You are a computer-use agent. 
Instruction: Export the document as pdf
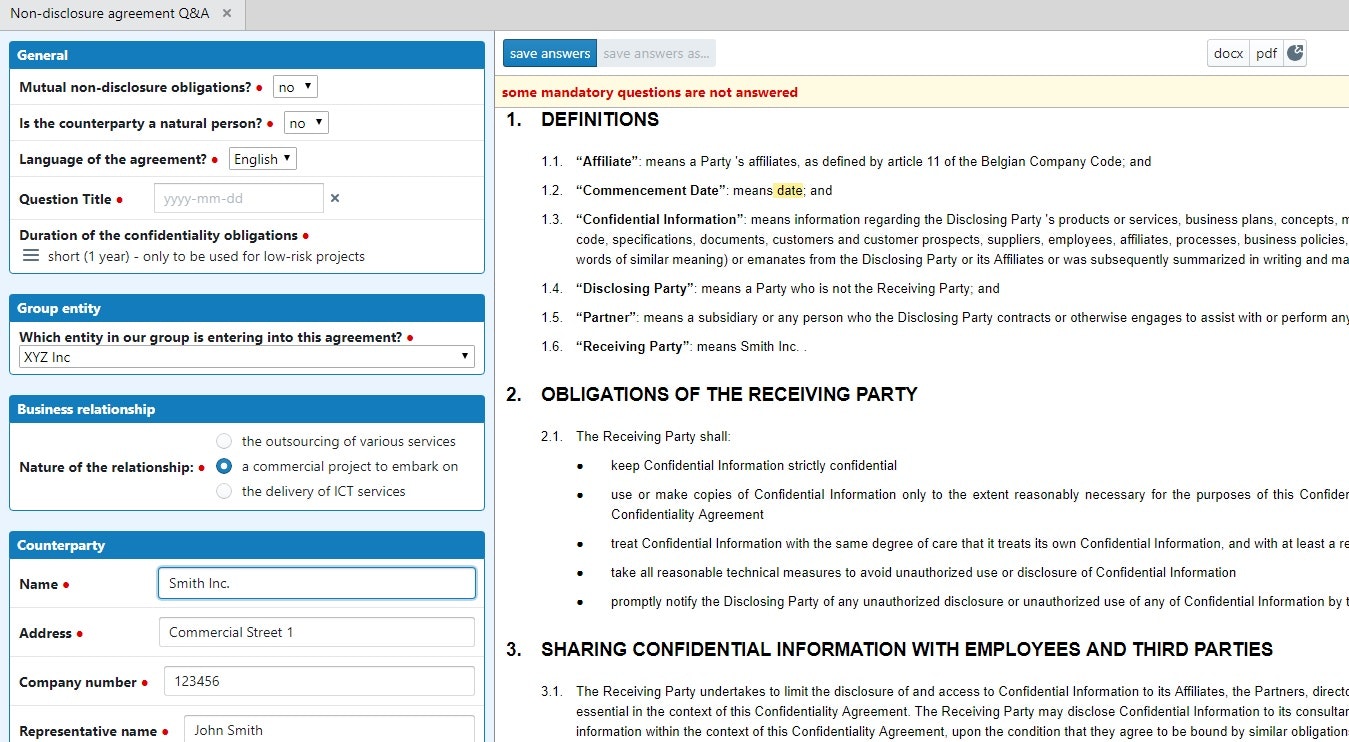[1267, 54]
